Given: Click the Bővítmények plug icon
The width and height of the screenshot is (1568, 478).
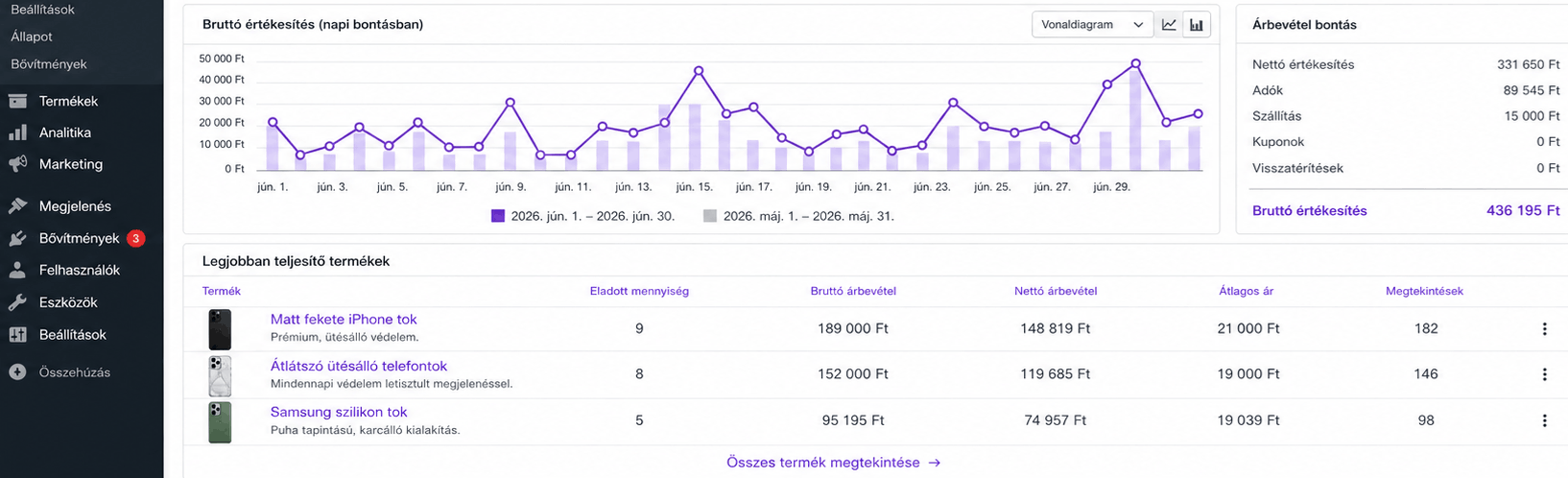Looking at the screenshot, I should point(17,238).
